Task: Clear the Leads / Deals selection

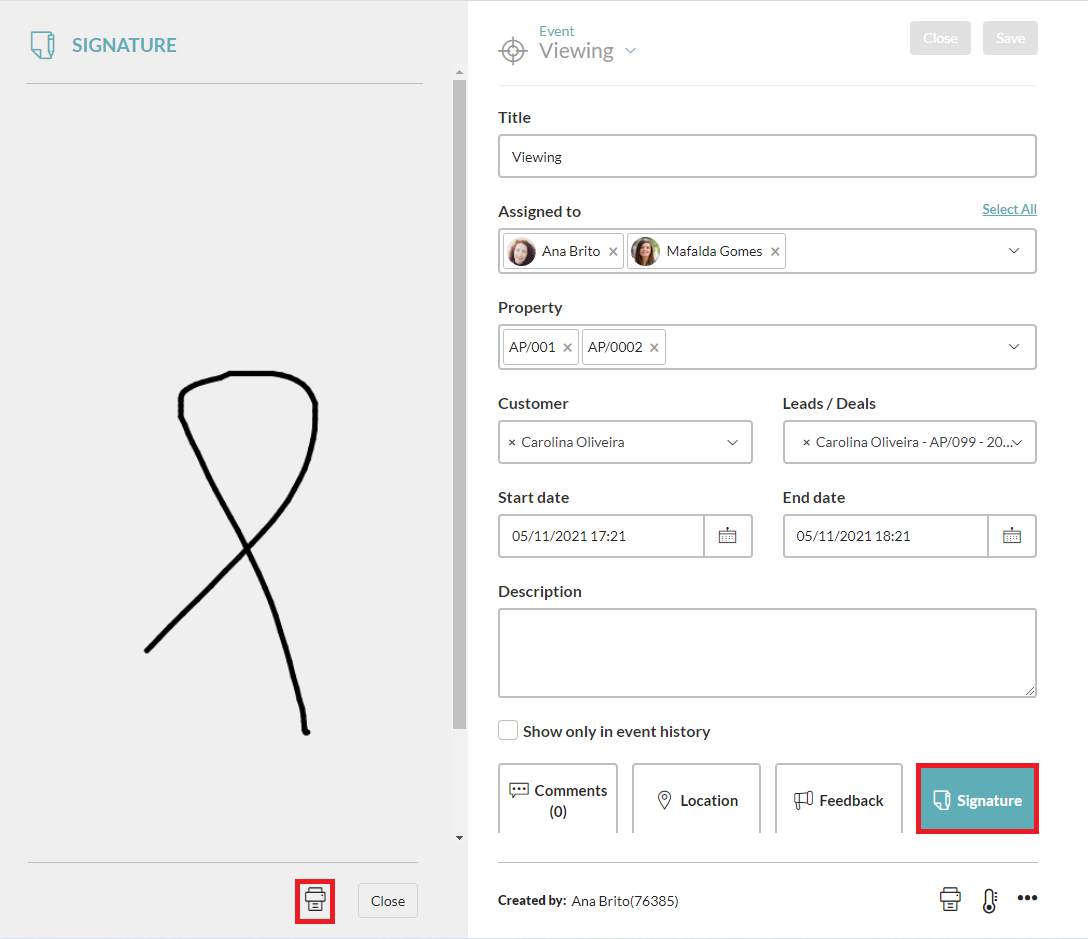Action: [x=806, y=442]
